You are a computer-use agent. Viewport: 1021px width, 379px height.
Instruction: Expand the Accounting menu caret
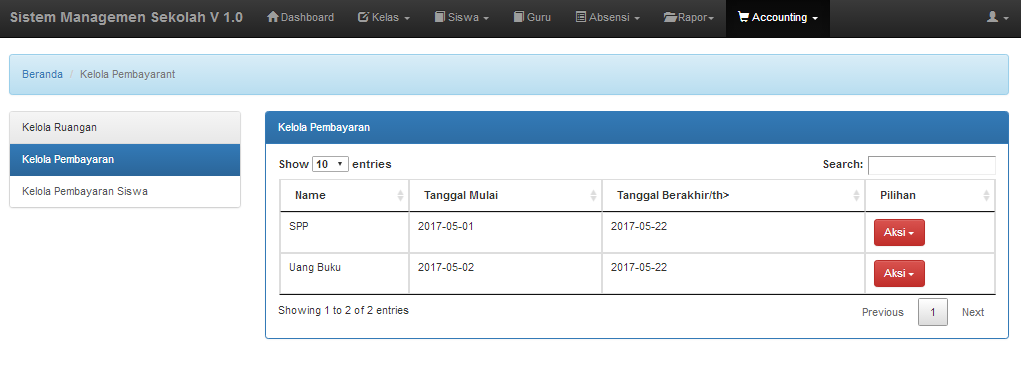pyautogui.click(x=815, y=19)
